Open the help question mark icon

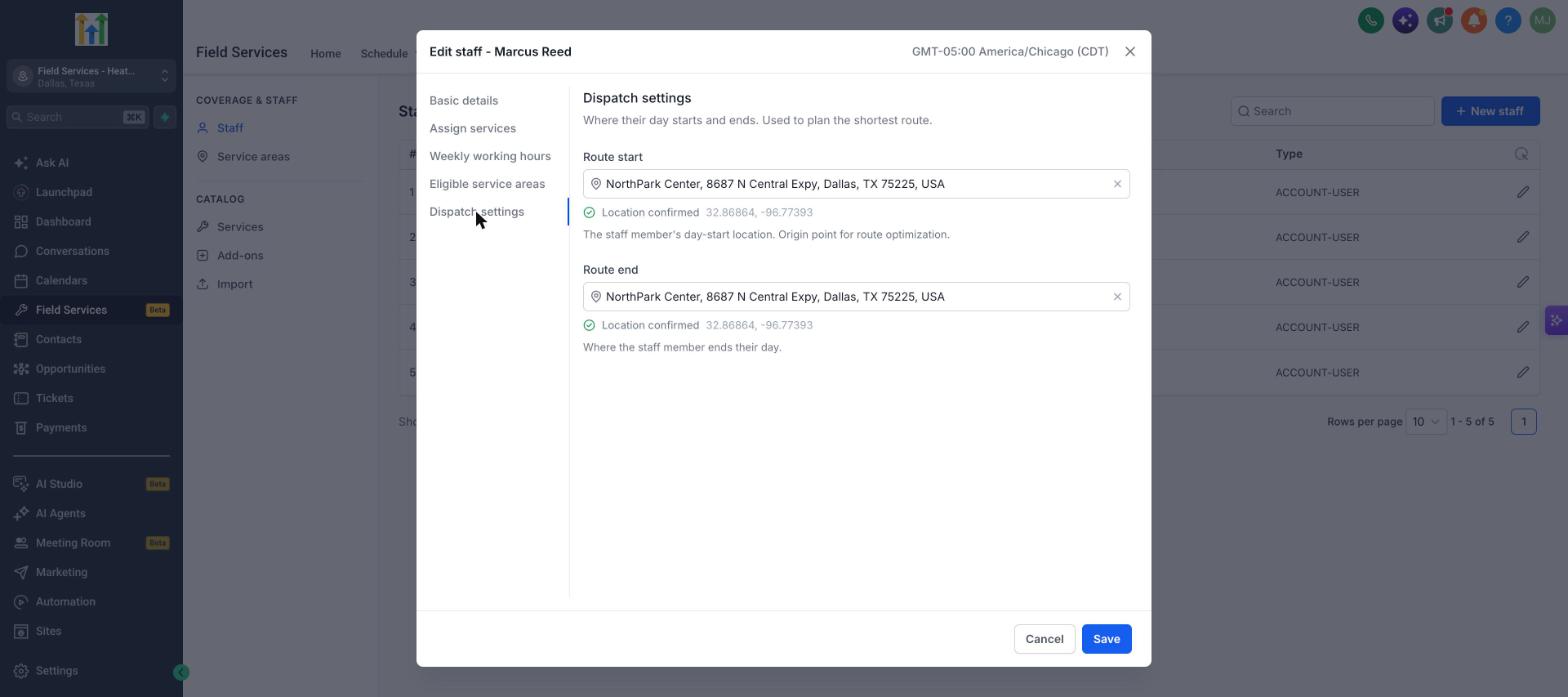click(x=1508, y=20)
